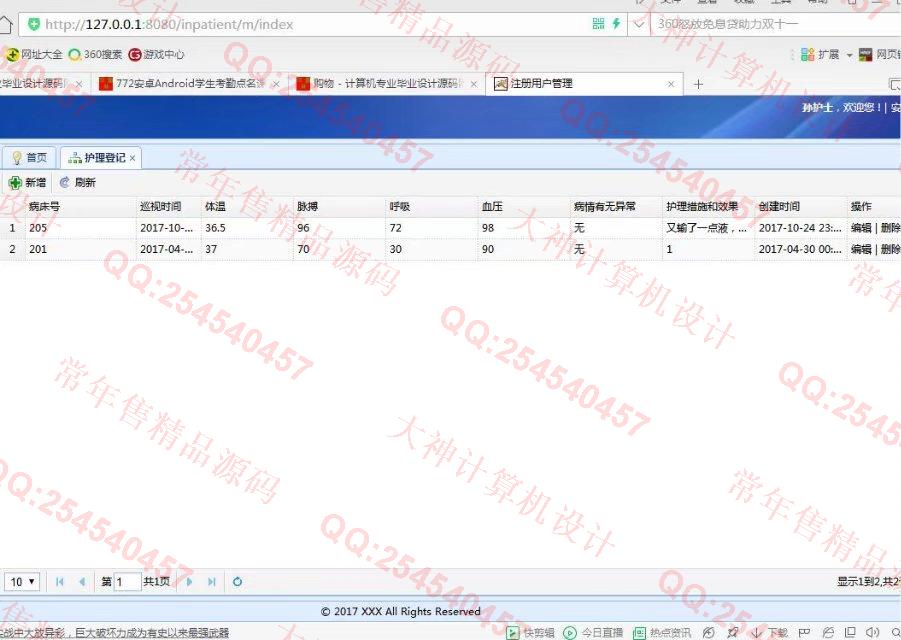Close the 护理登记 panel tab
The height and width of the screenshot is (640, 901).
point(132,158)
